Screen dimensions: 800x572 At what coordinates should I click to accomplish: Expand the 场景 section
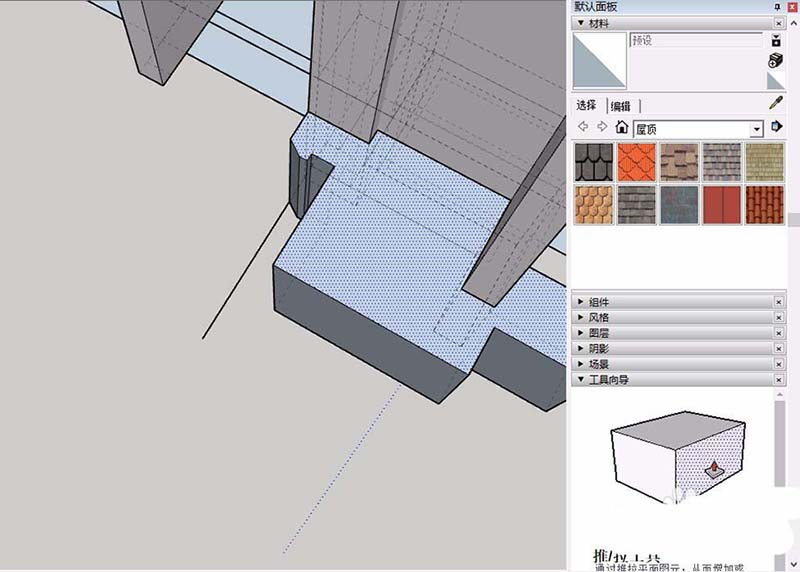581,364
